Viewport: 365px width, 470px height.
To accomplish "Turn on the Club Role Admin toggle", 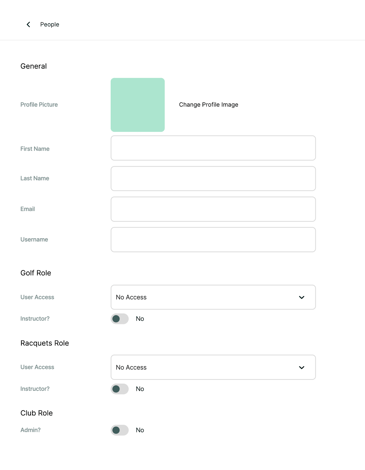I will pos(120,430).
